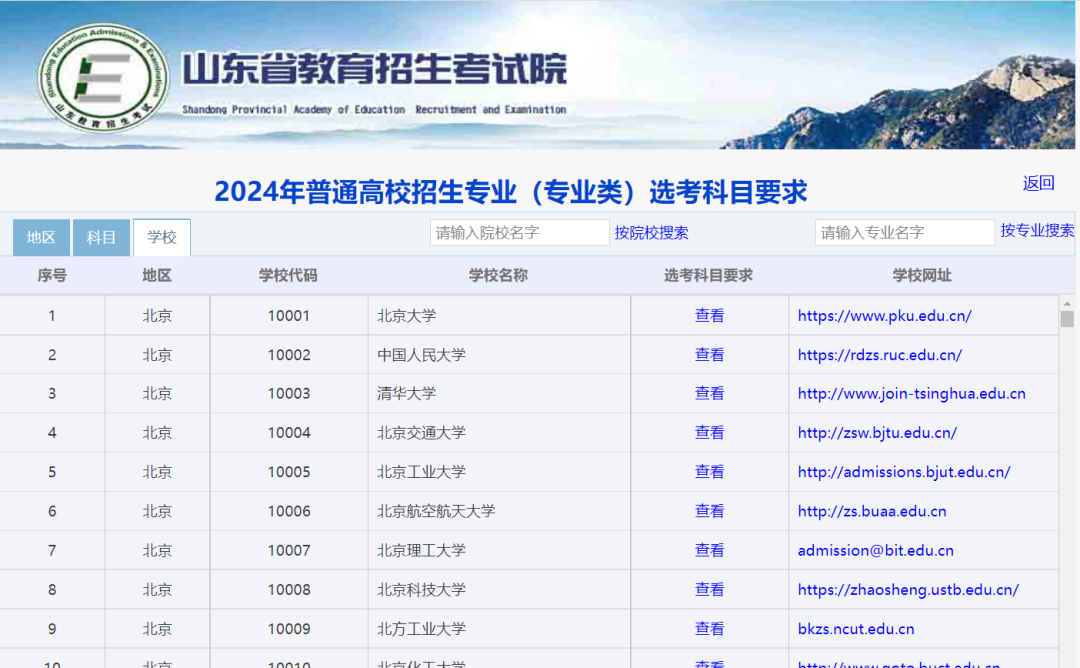Open 查看 for 中国人民大学

[x=709, y=355]
